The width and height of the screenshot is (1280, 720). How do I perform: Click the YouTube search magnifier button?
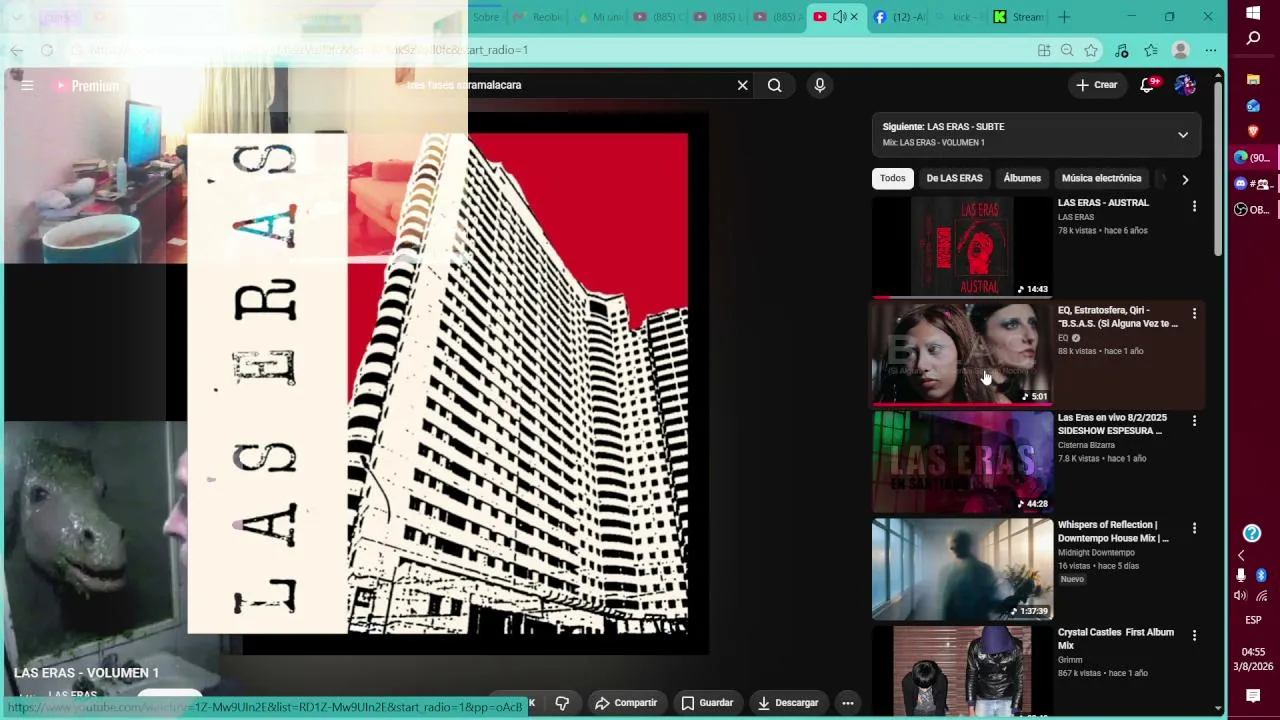tap(775, 86)
